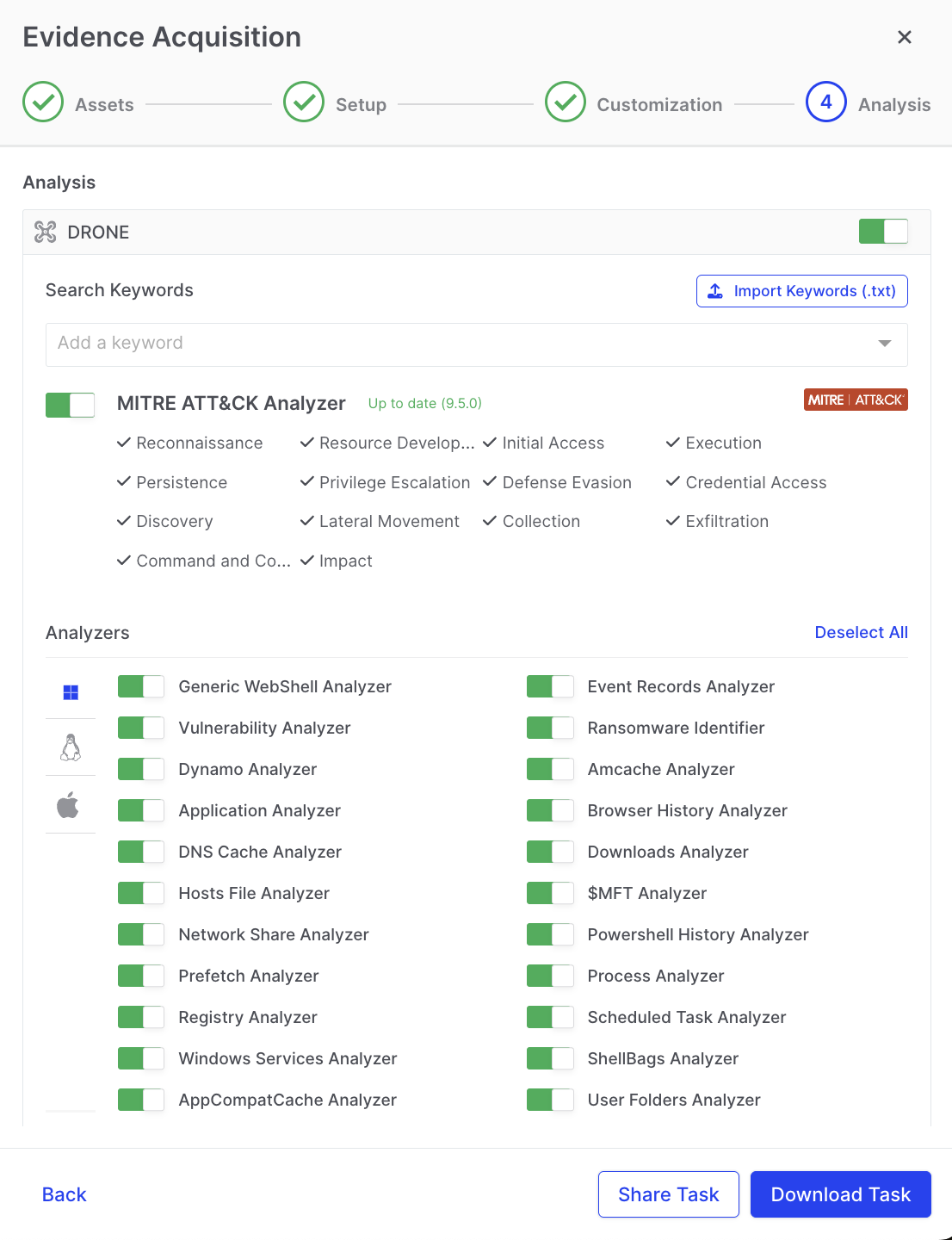Click the Download Task button

[840, 1194]
